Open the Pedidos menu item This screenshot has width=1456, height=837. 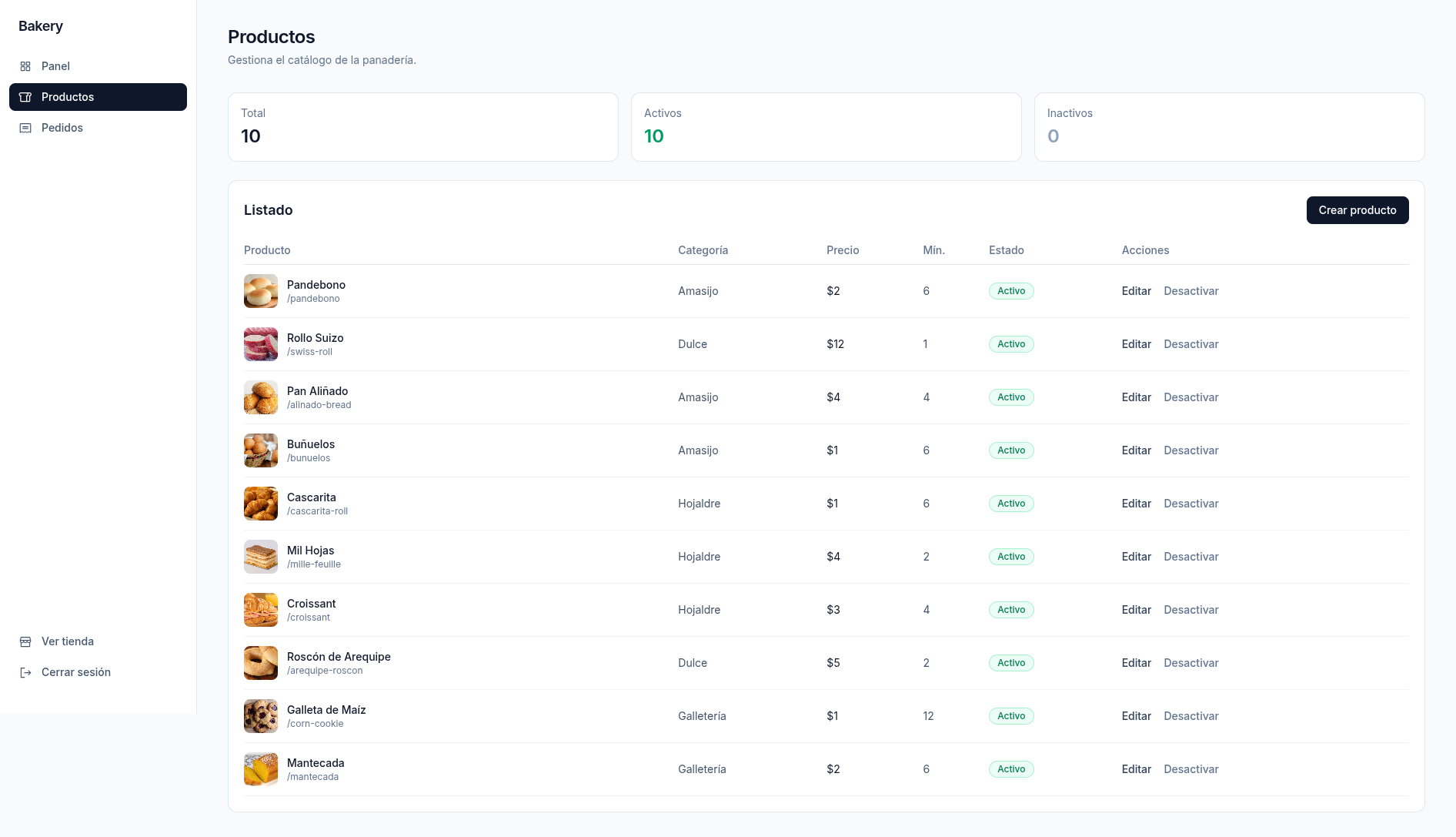[x=98, y=128]
